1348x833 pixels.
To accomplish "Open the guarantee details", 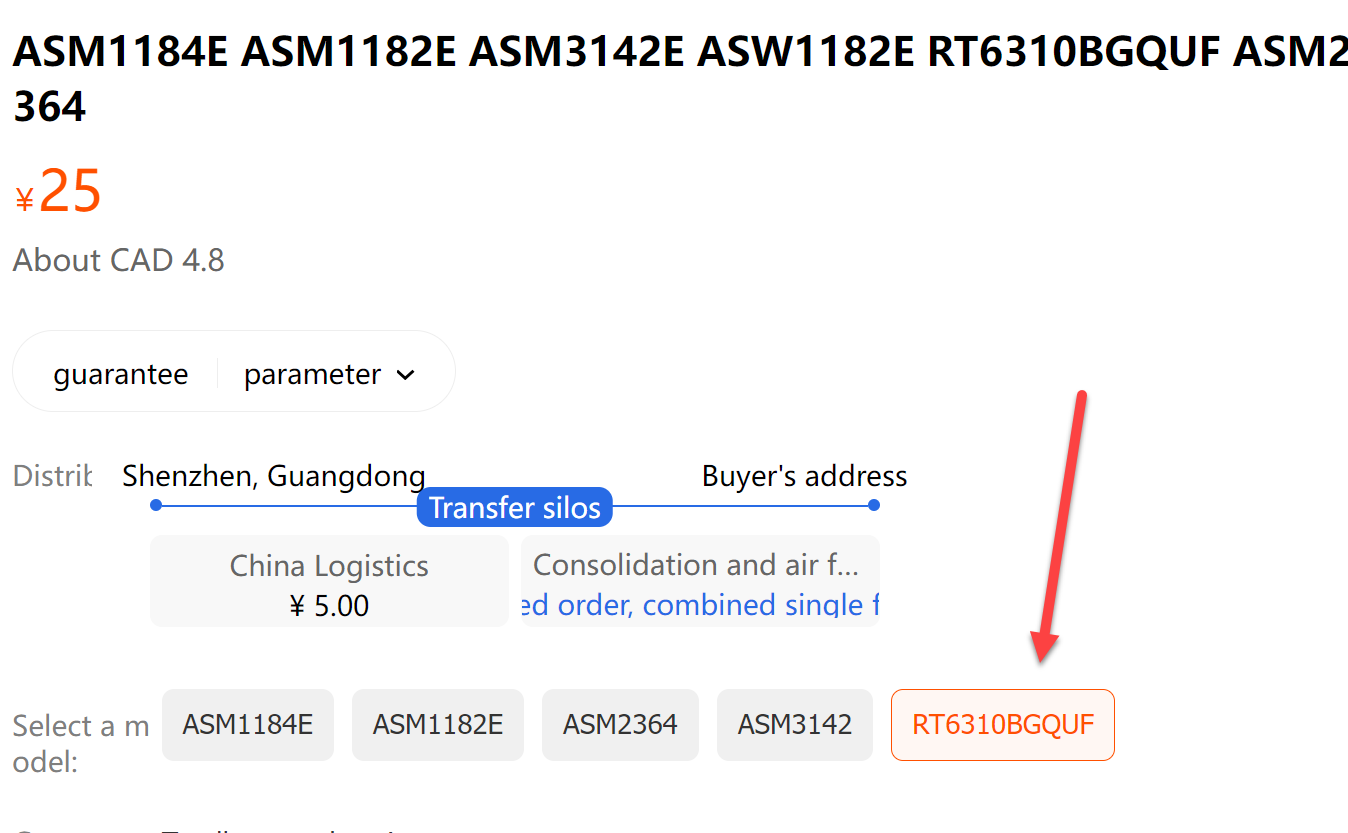I will (121, 374).
